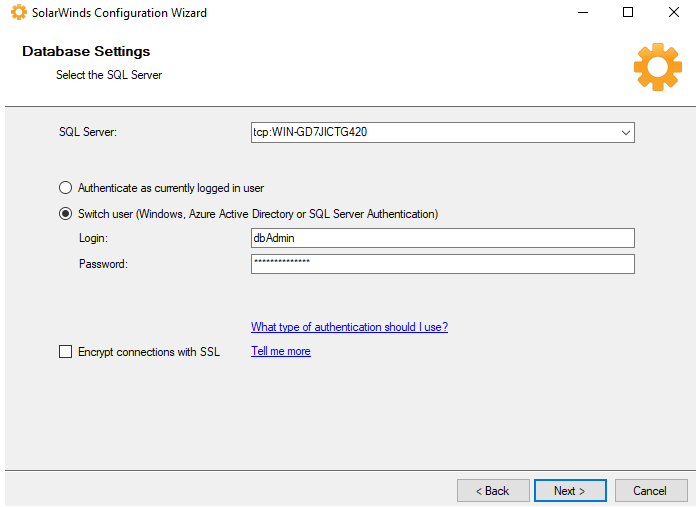Maximize the Configuration Wizard window
Viewport: 698px width, 507px height.
(x=628, y=12)
